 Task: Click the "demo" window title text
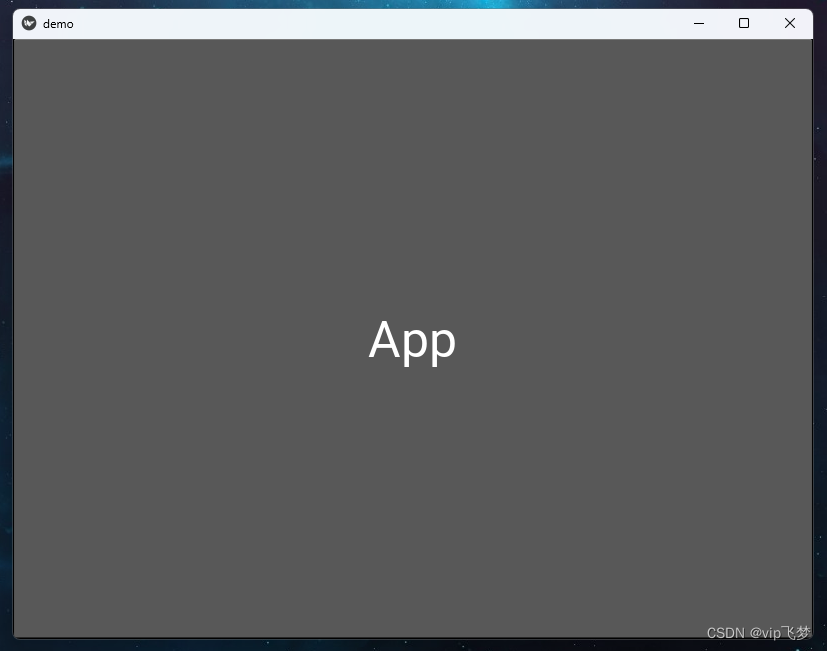pyautogui.click(x=58, y=24)
